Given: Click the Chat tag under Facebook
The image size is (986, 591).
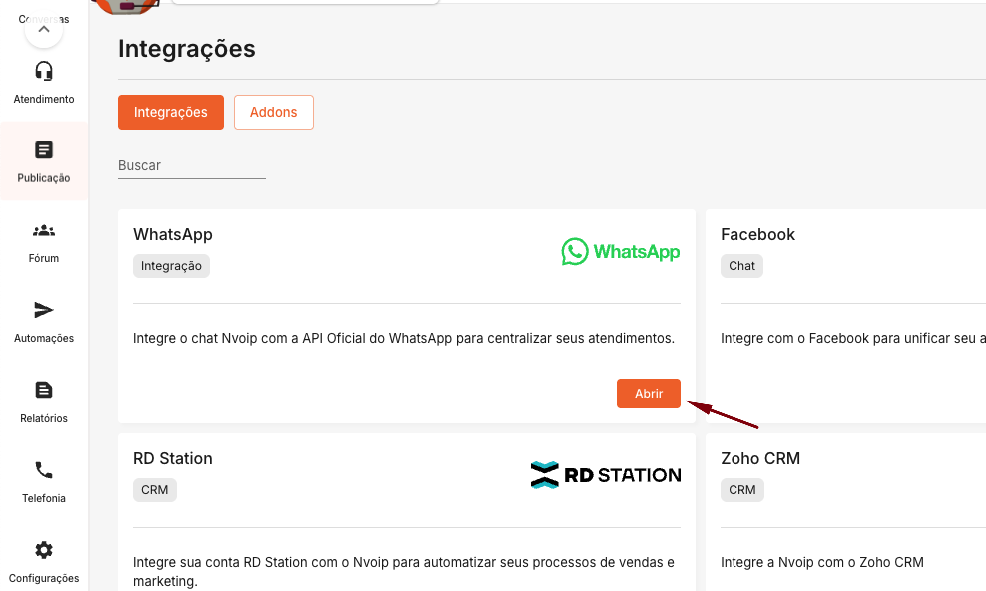Looking at the screenshot, I should point(742,266).
